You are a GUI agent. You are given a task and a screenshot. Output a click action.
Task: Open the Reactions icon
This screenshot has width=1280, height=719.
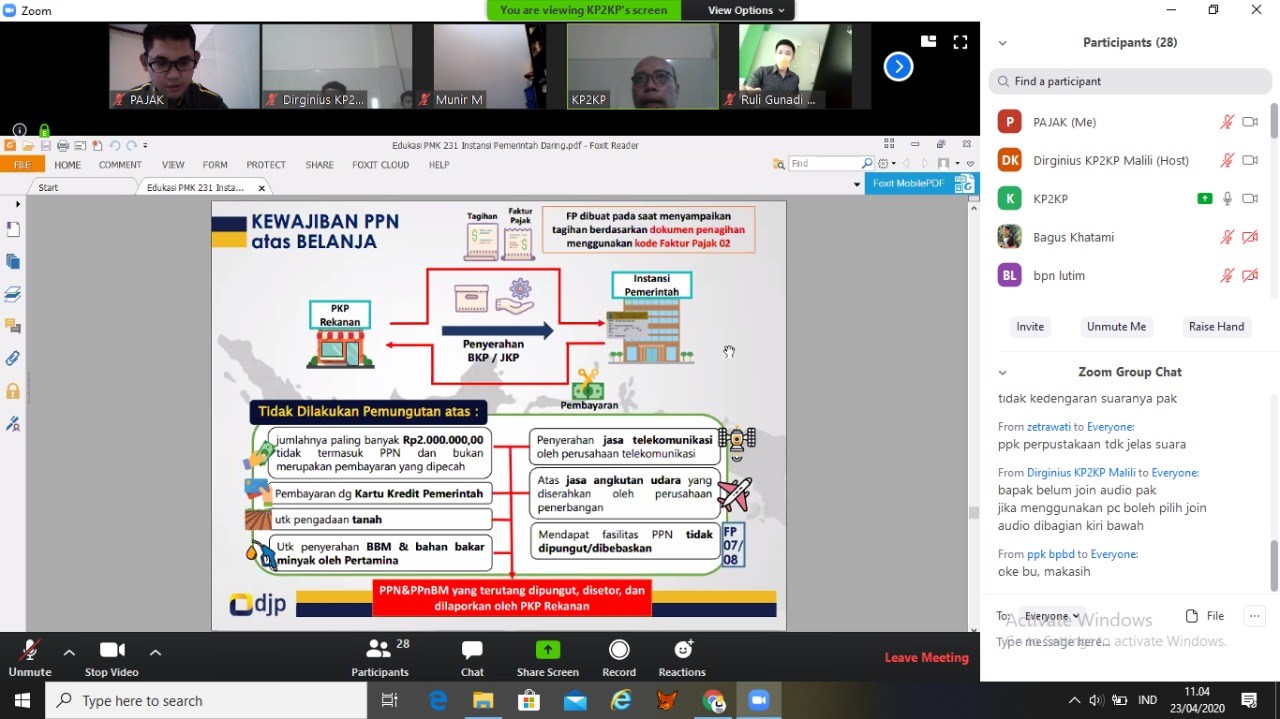coord(682,651)
